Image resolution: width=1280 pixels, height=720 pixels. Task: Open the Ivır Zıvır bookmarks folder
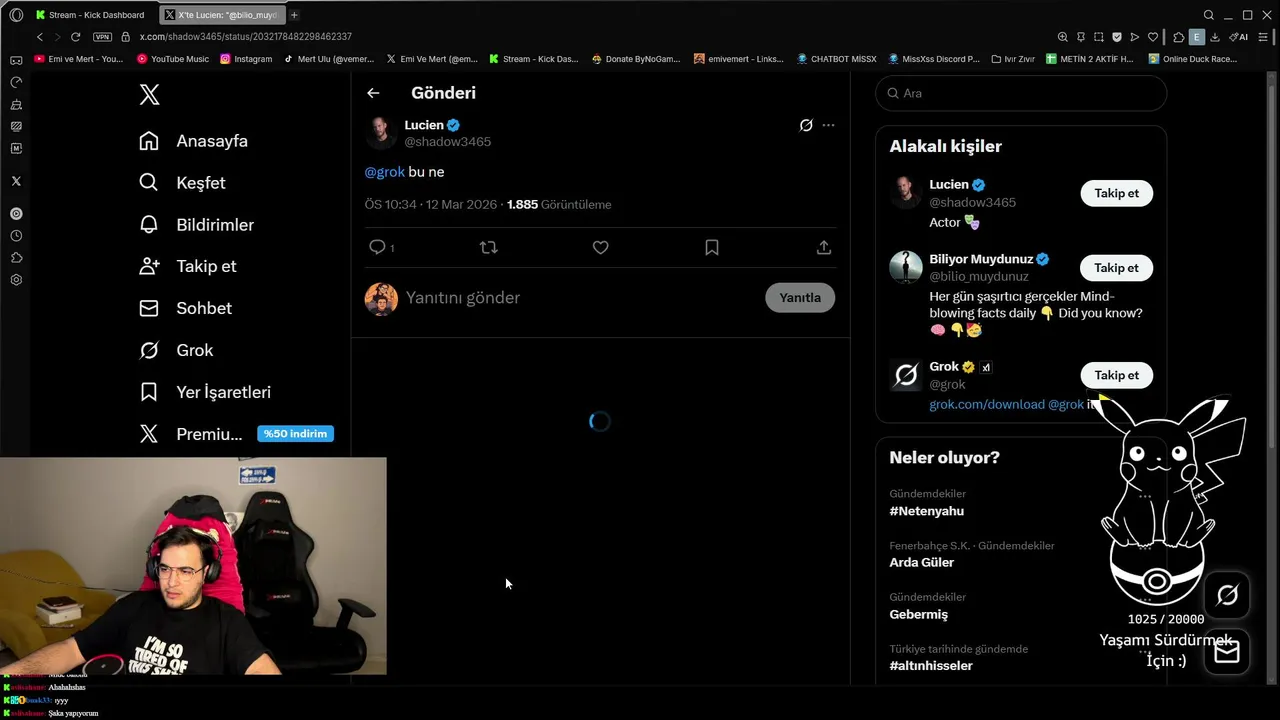(1013, 59)
